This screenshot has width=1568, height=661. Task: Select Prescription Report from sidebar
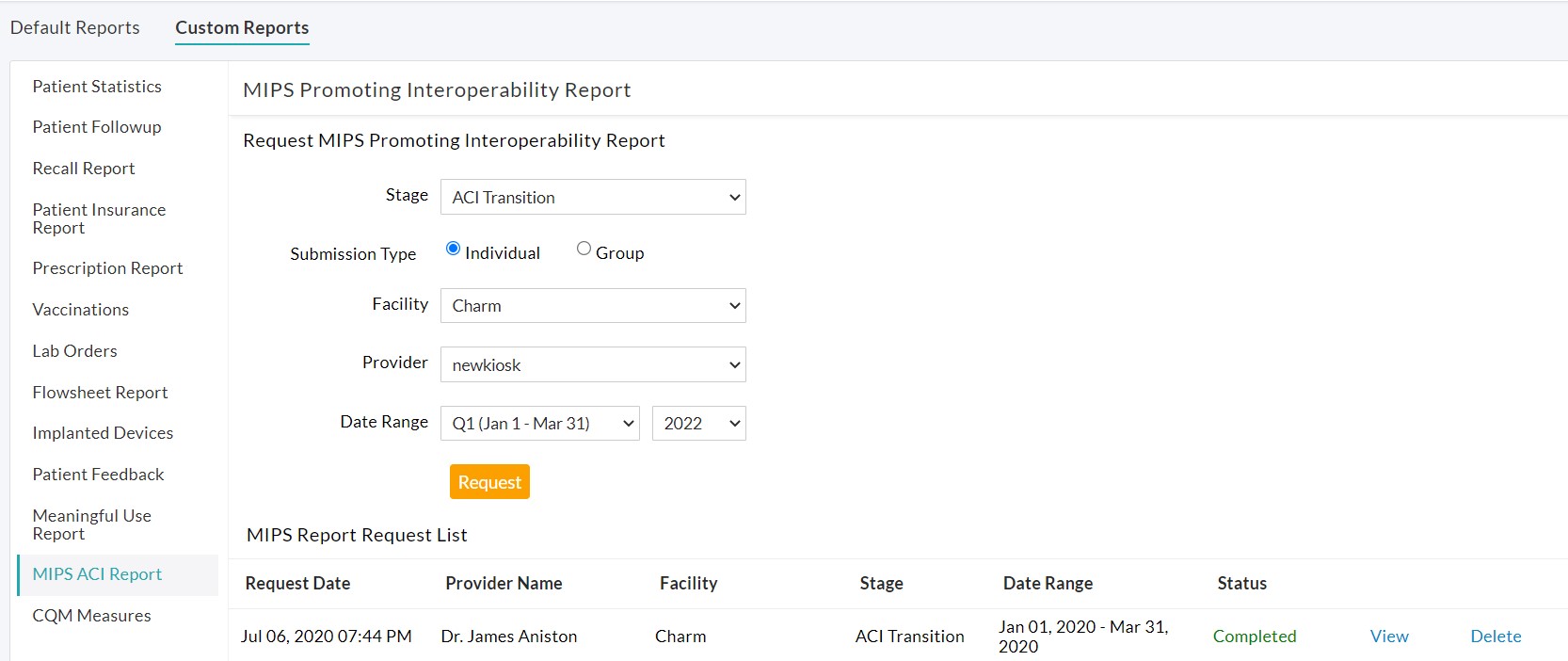[107, 268]
